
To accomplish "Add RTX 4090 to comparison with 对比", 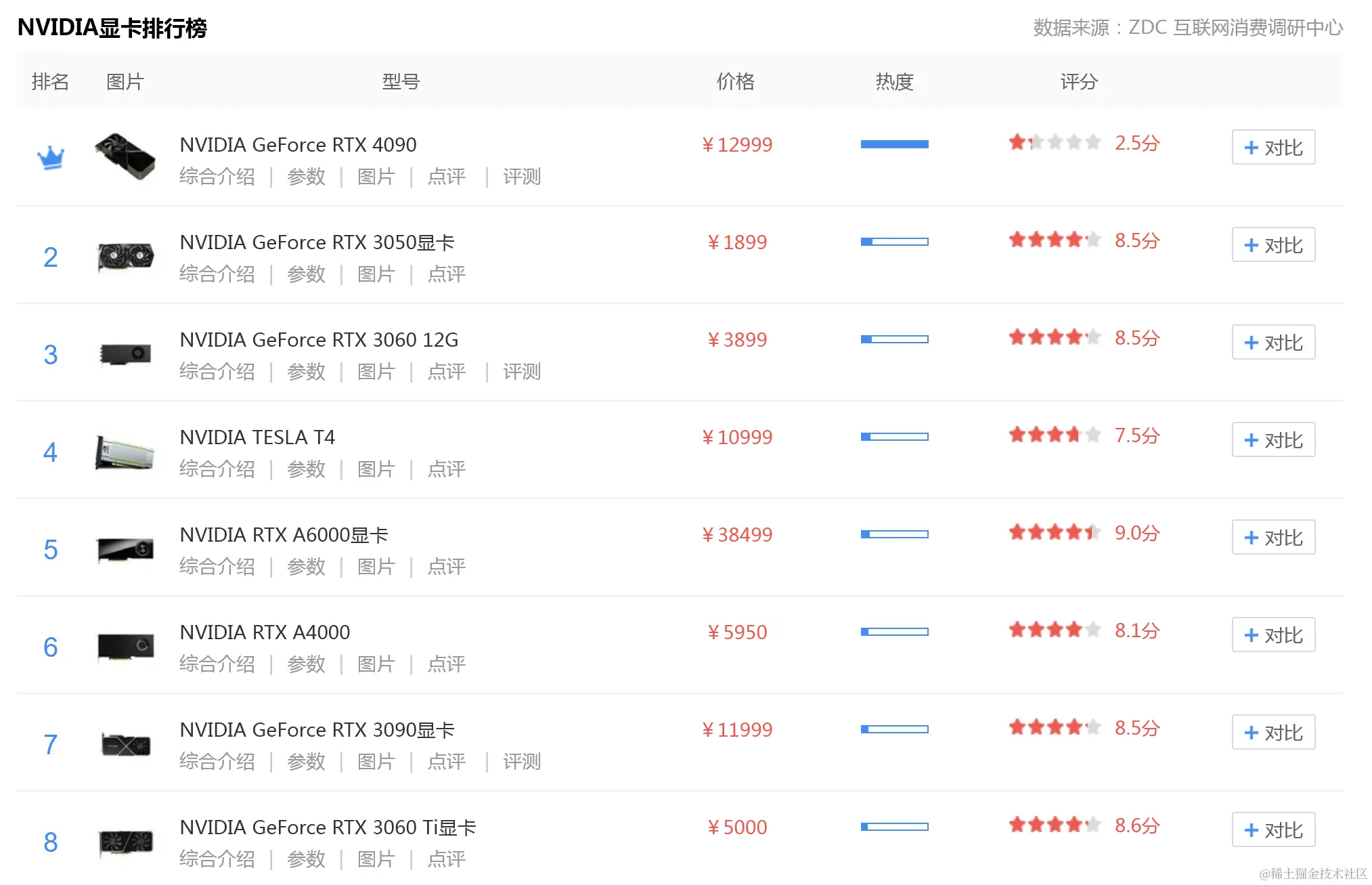I will pos(1273,148).
